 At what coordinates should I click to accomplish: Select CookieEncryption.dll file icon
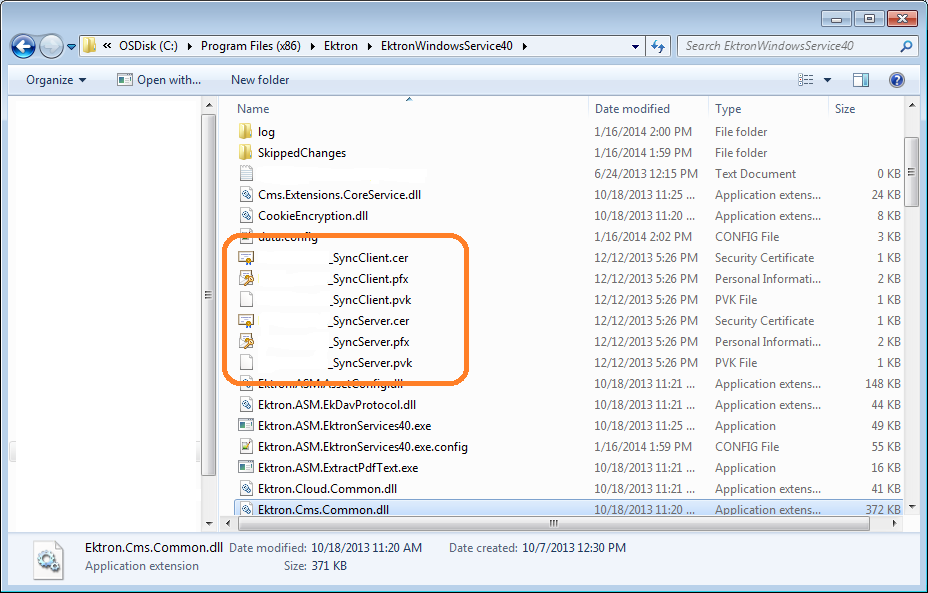tap(246, 215)
